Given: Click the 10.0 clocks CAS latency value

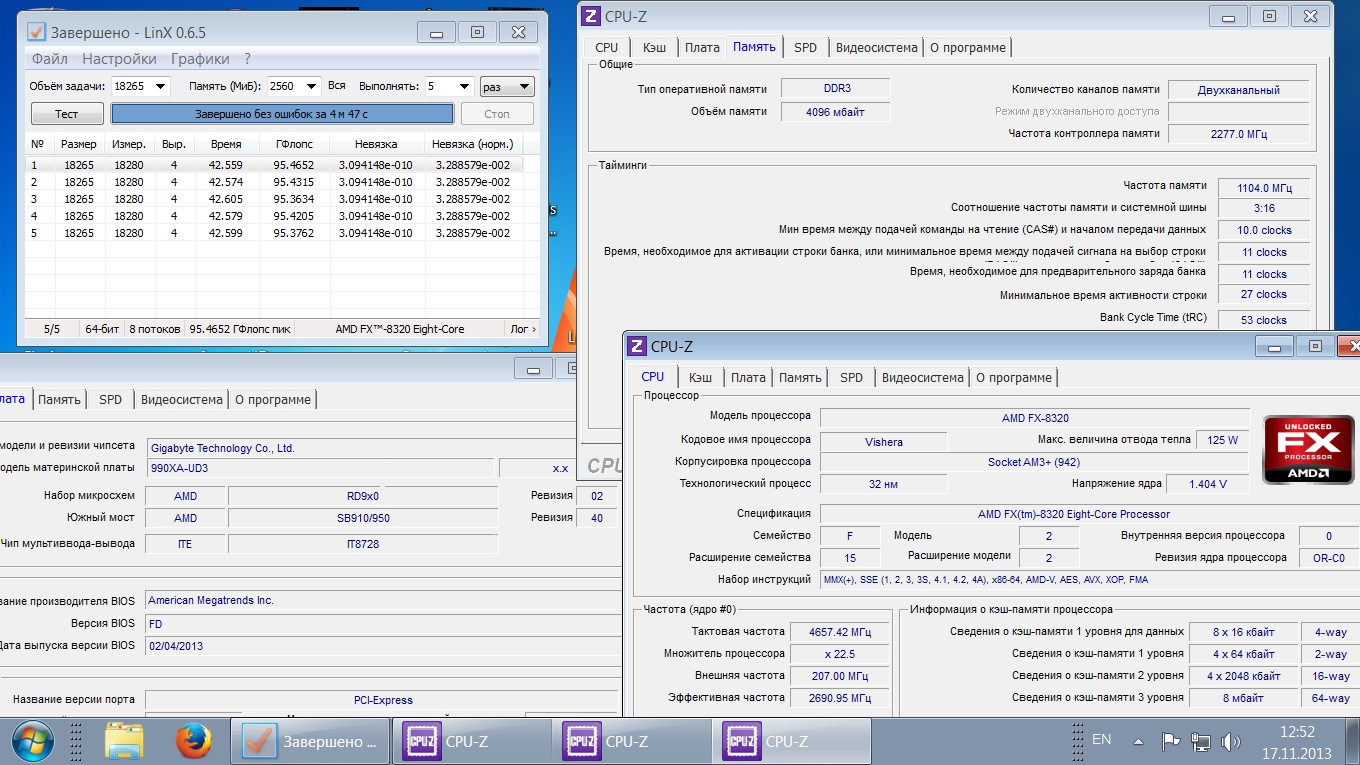Looking at the screenshot, I should [x=1264, y=230].
